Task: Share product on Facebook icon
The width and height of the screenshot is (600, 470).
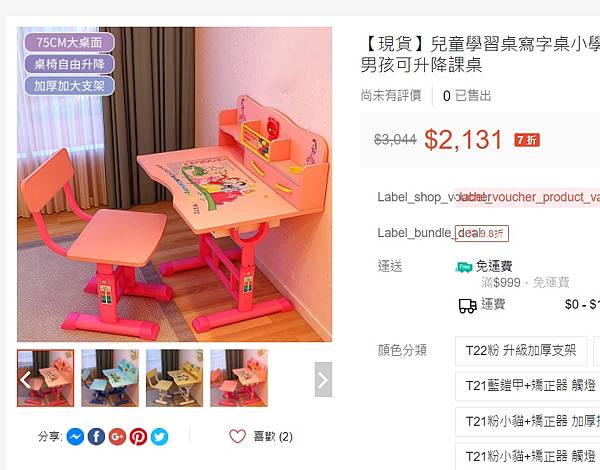Action: 96,437
